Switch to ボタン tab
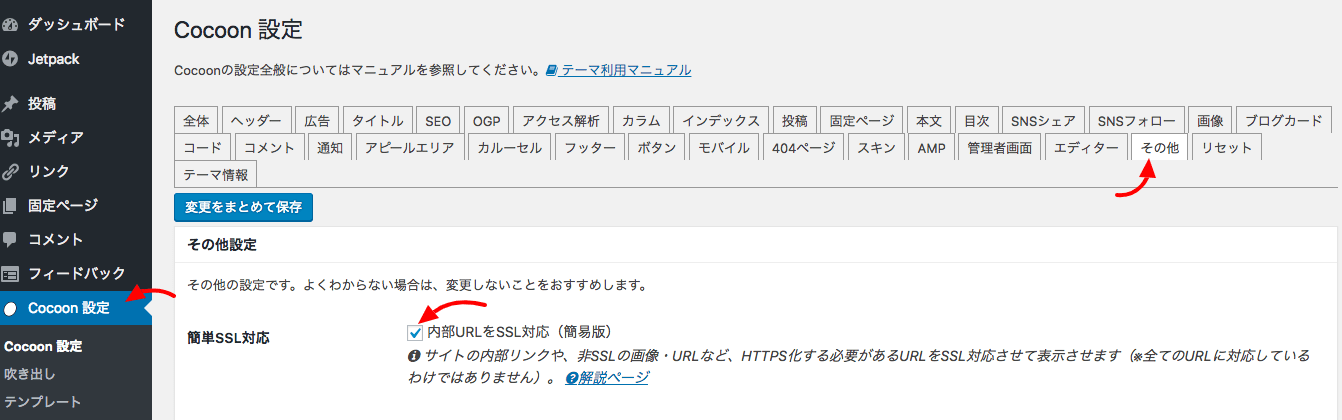Image resolution: width=1342 pixels, height=420 pixels. point(656,148)
